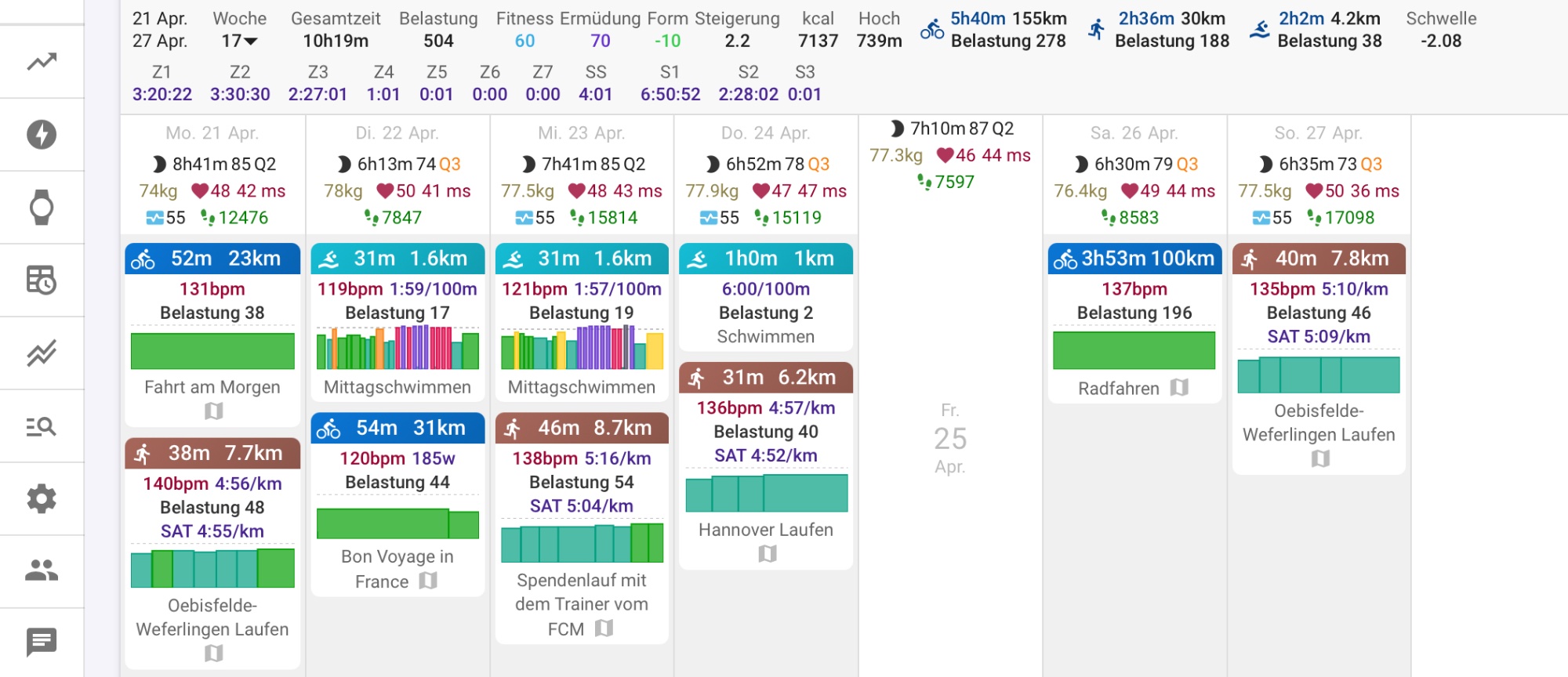
Task: Select the calendar with clock sidebar icon
Action: click(42, 281)
